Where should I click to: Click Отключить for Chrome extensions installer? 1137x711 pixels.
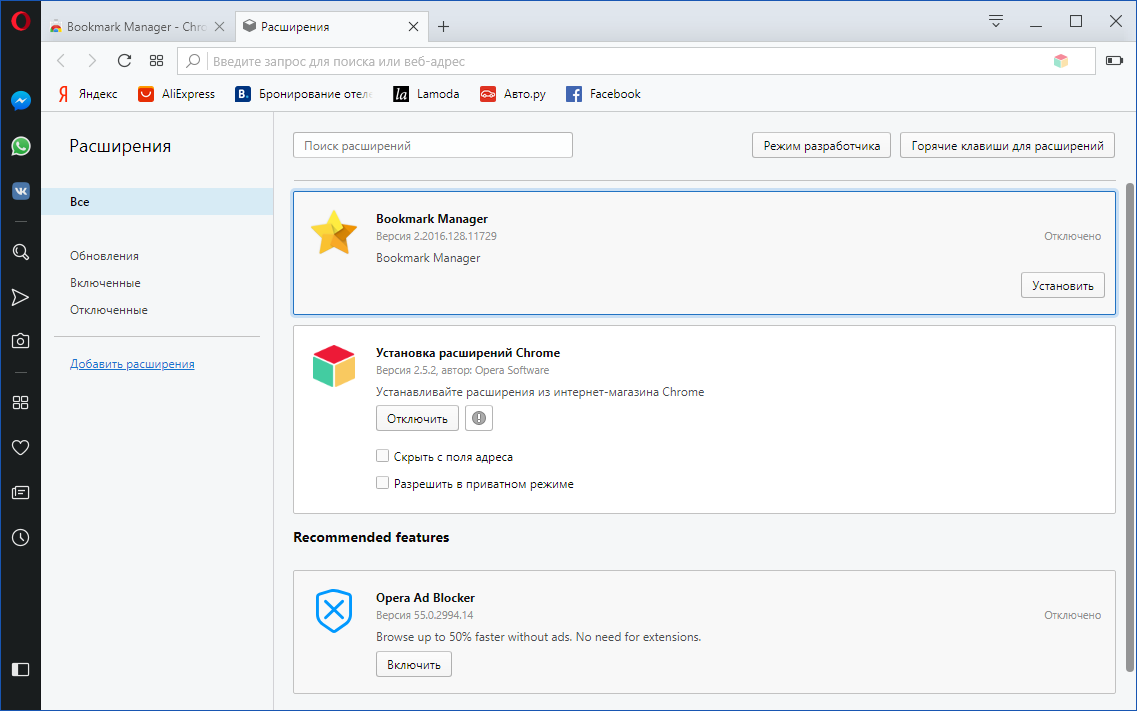point(417,418)
